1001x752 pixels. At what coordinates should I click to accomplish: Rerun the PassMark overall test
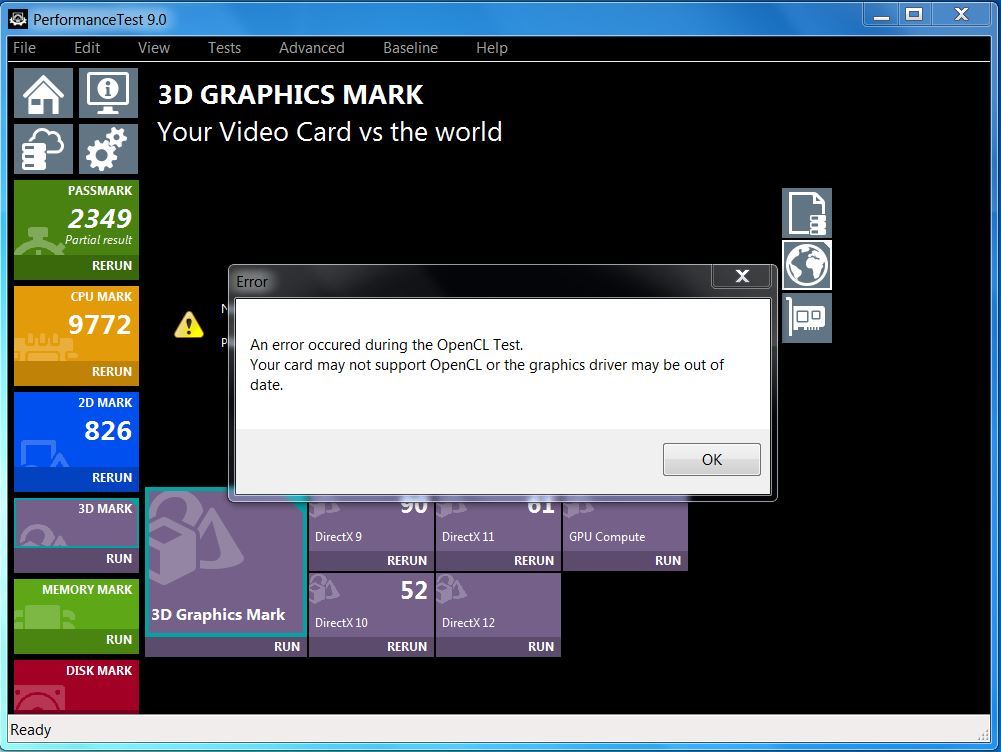tap(77, 266)
